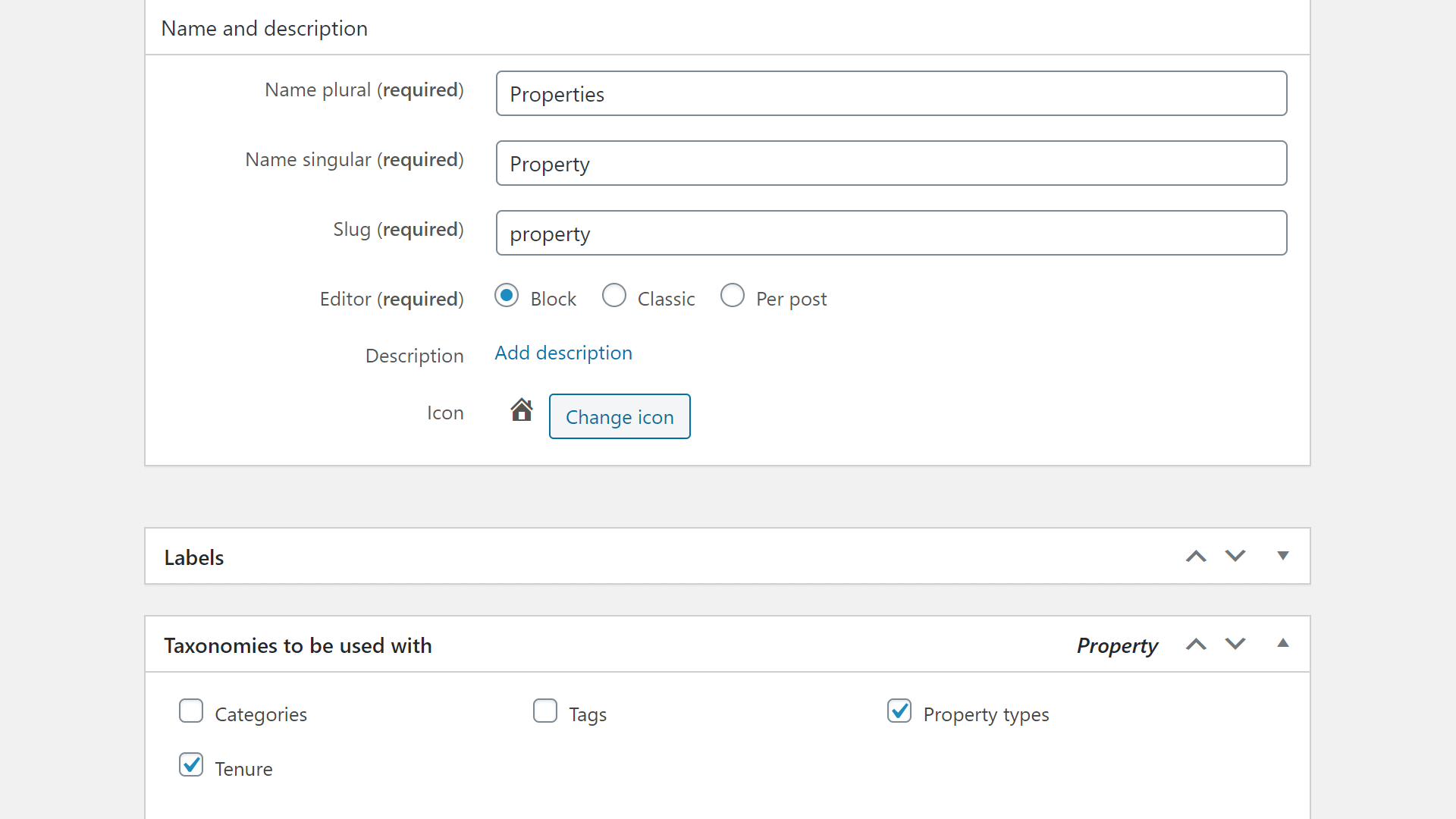Collapse the Taxonomies panel toggle arrow
The image size is (1456, 819).
pyautogui.click(x=1282, y=644)
